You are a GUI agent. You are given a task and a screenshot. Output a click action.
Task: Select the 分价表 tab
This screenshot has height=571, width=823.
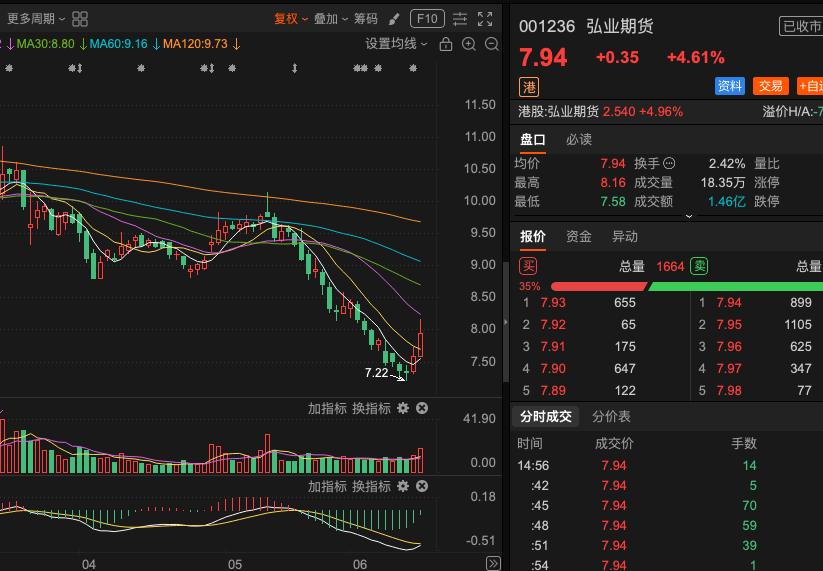tap(611, 417)
